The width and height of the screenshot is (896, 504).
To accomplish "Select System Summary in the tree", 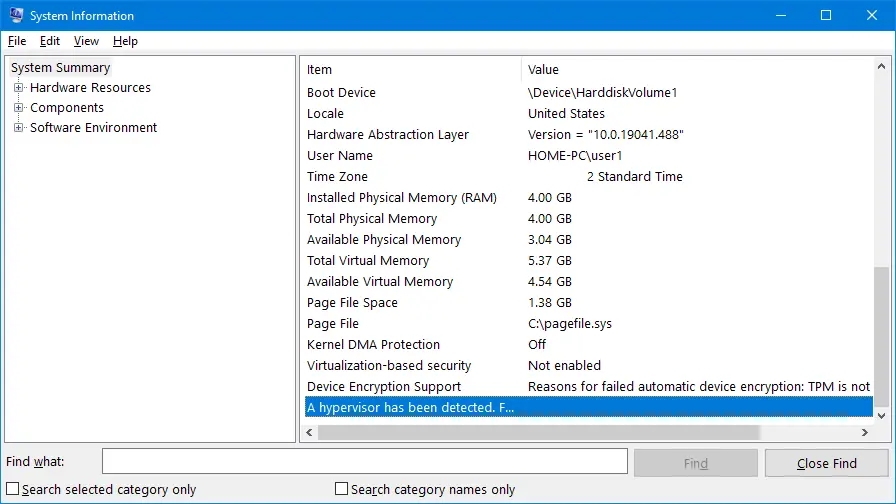I will tap(60, 68).
